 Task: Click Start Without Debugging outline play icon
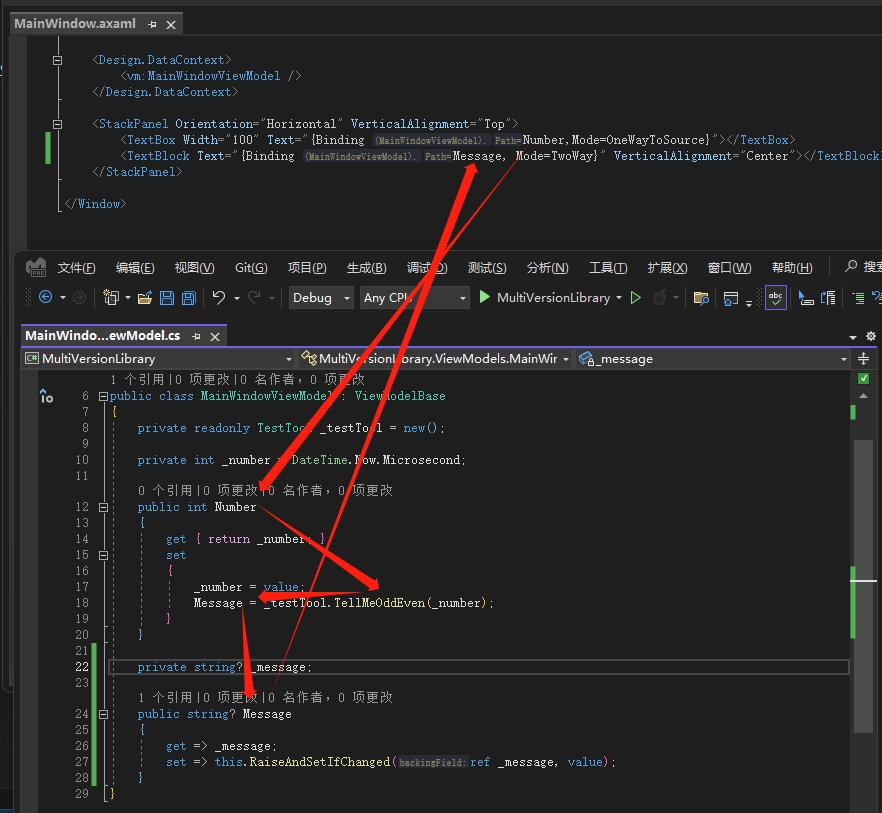(635, 297)
